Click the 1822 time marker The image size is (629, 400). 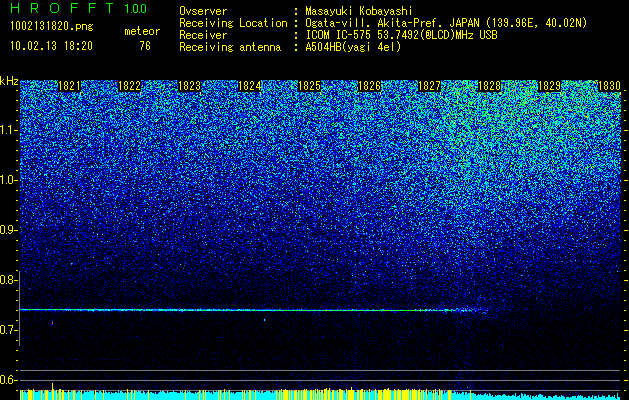coord(130,86)
